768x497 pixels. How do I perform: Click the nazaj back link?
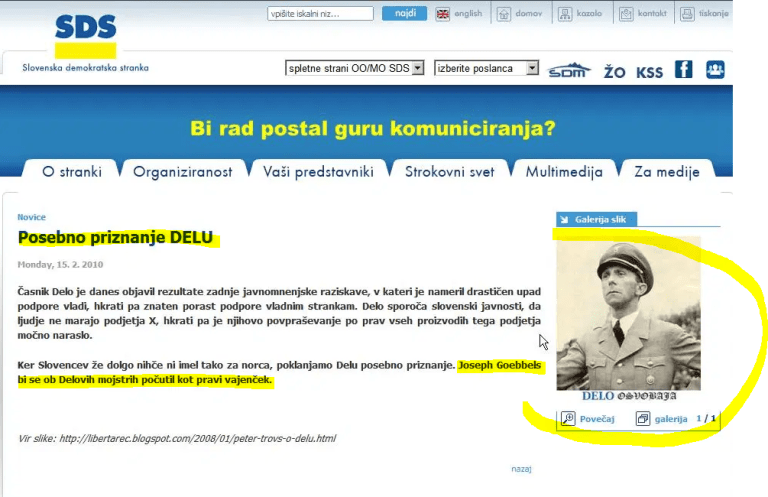pyautogui.click(x=521, y=469)
